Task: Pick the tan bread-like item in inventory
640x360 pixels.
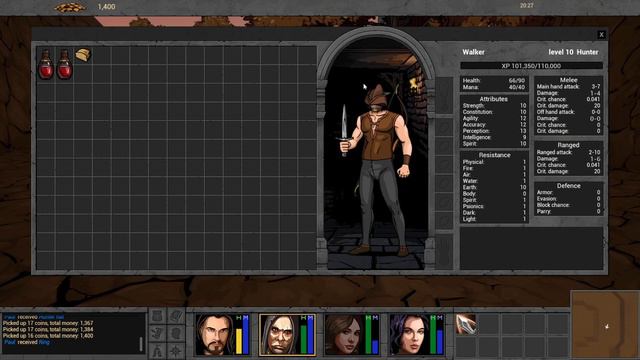Action: coord(83,55)
